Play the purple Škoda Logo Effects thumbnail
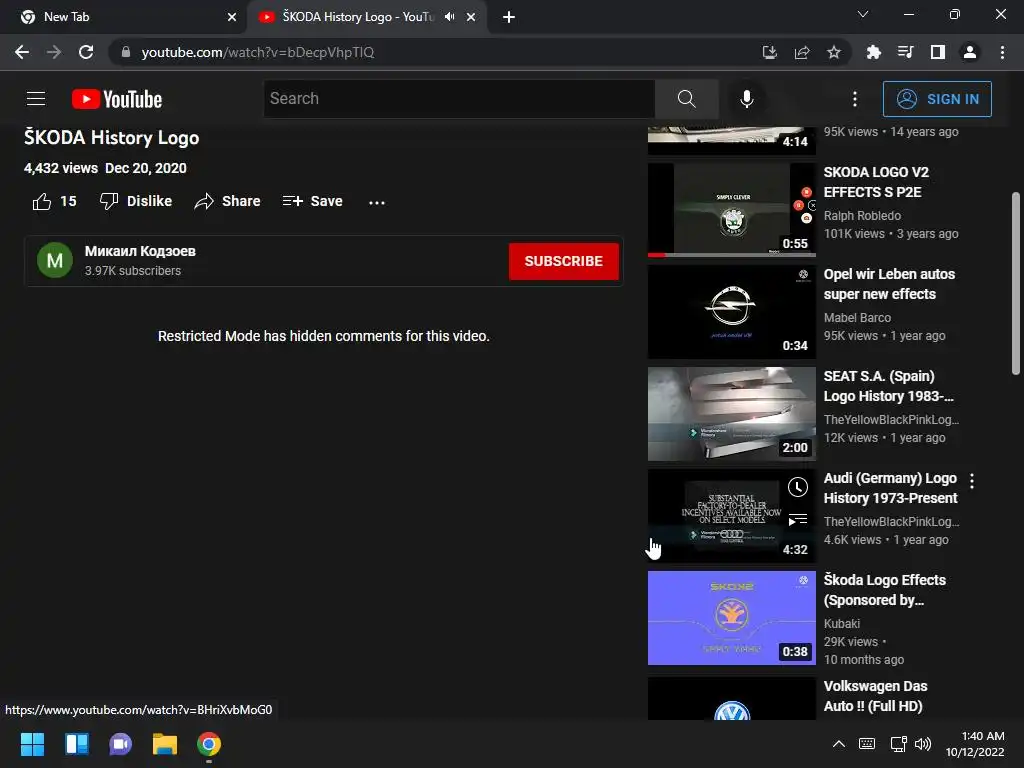 731,618
